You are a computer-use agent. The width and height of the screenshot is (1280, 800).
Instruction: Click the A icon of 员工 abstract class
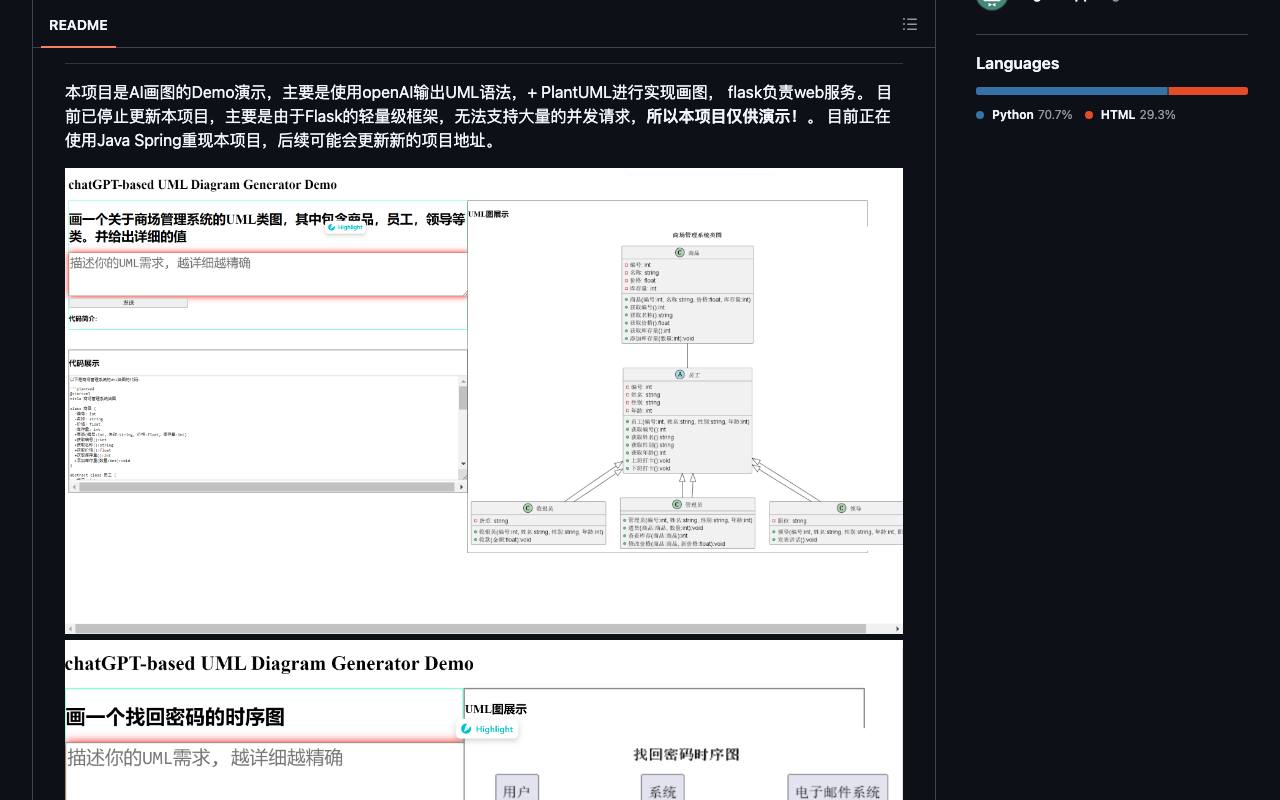[680, 375]
